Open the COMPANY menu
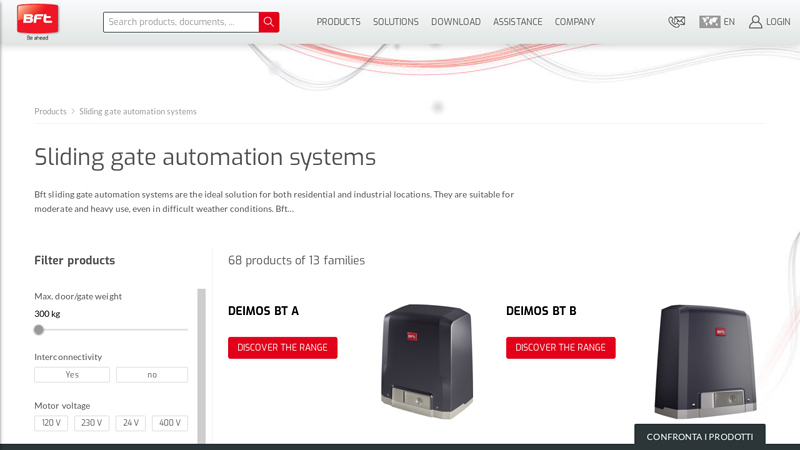Viewport: 800px width, 450px height. tap(575, 22)
